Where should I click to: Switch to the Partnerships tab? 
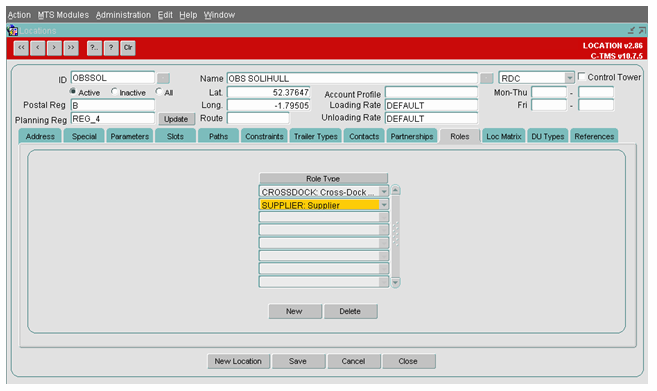[412, 136]
